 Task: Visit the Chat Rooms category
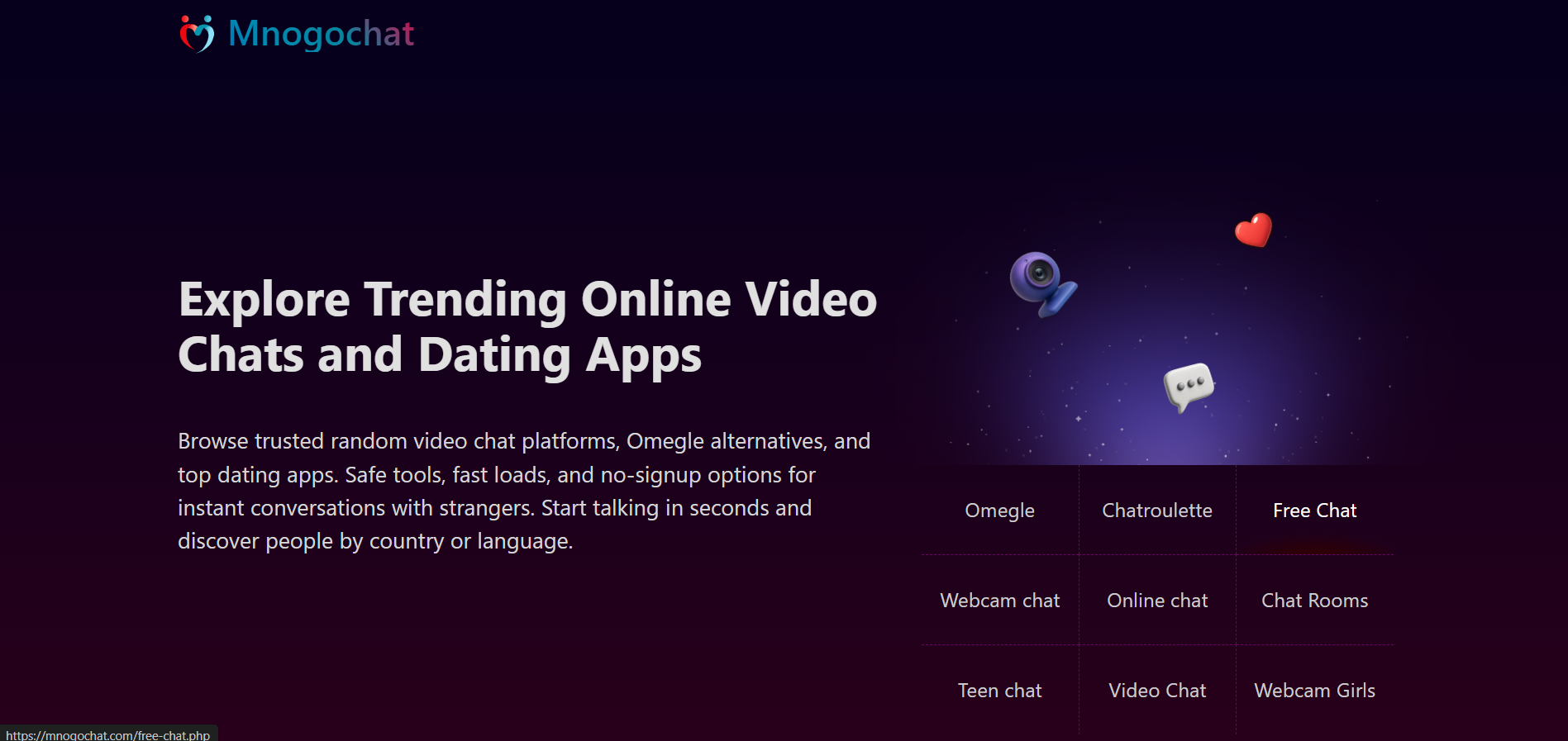coord(1314,601)
